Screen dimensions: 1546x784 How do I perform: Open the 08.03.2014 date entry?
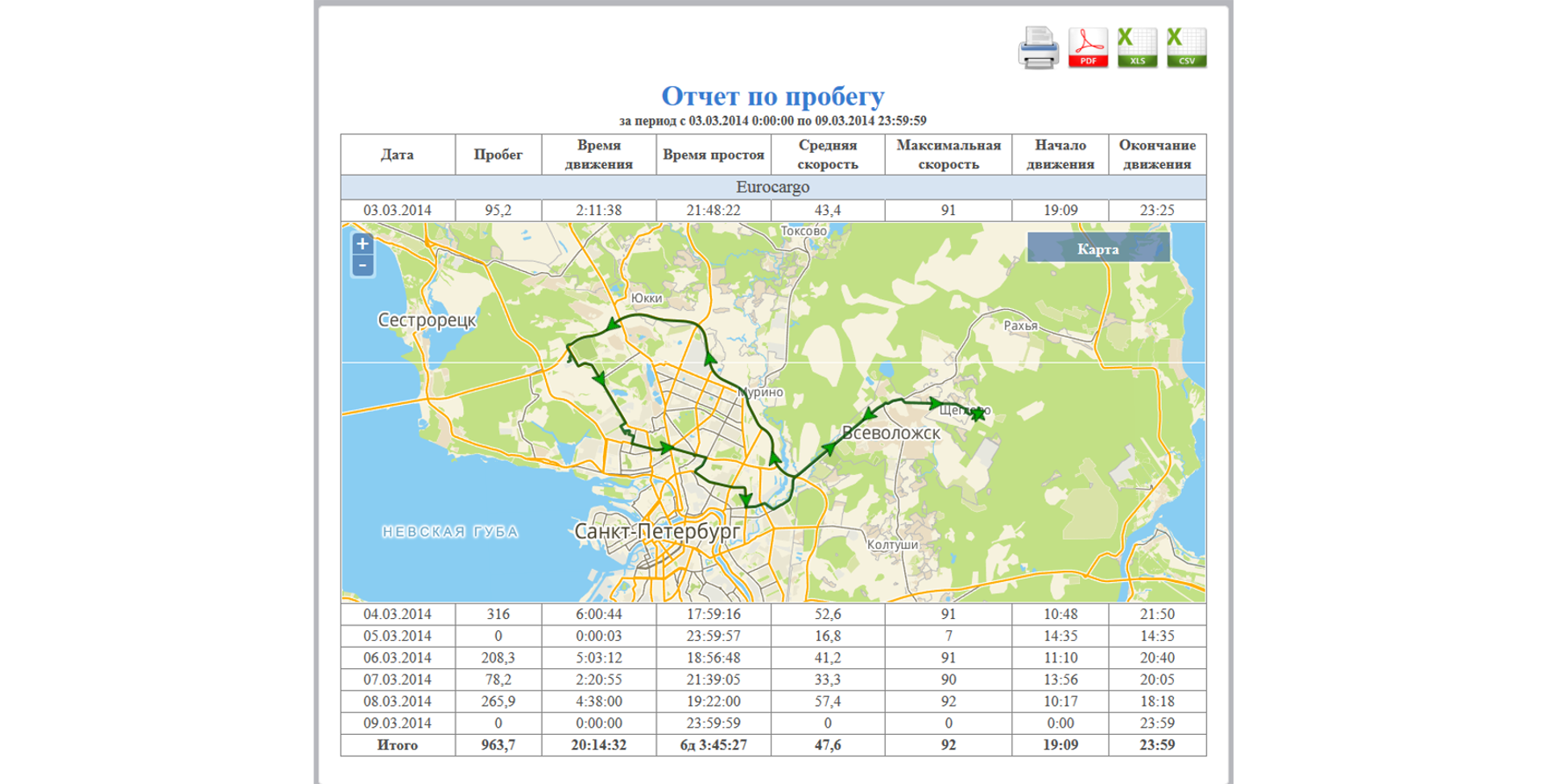[x=397, y=701]
